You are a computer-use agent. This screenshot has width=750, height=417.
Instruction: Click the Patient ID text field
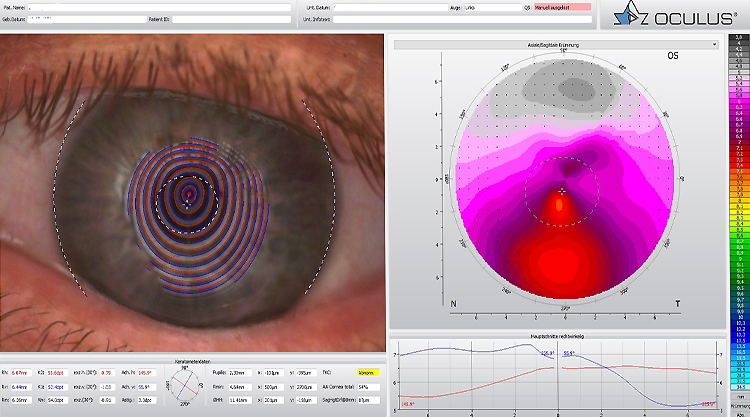pos(233,18)
